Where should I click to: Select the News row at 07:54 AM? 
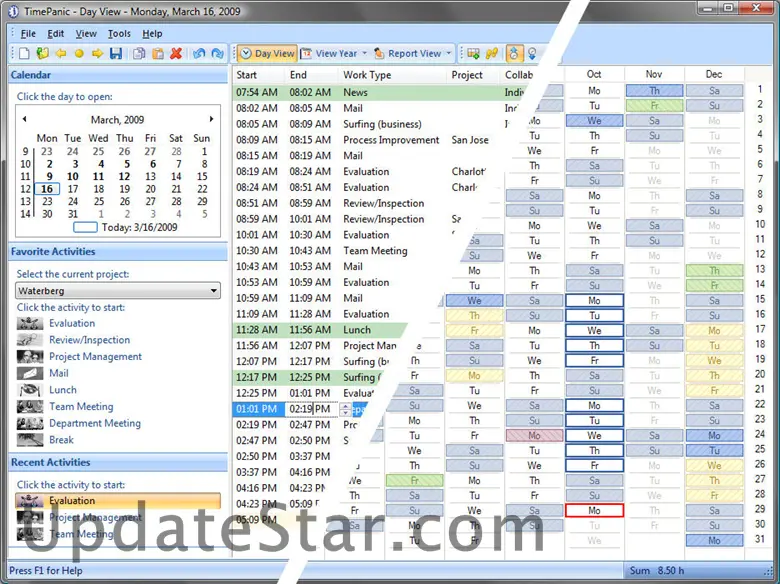(378, 92)
